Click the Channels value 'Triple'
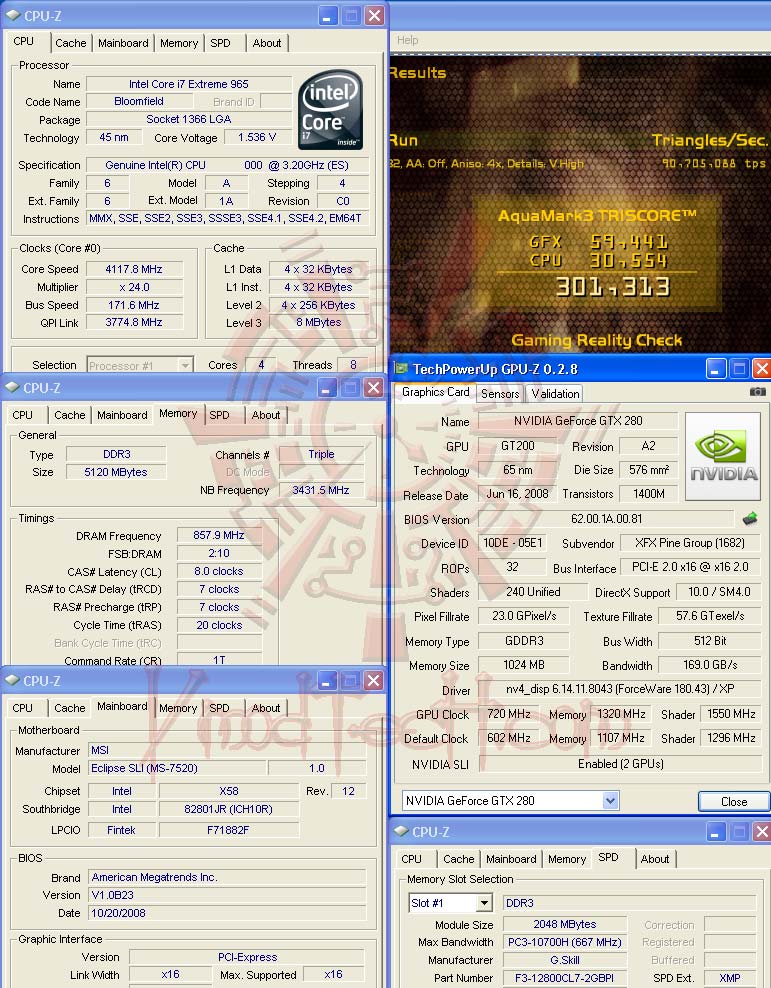The width and height of the screenshot is (771, 988). tap(321, 454)
